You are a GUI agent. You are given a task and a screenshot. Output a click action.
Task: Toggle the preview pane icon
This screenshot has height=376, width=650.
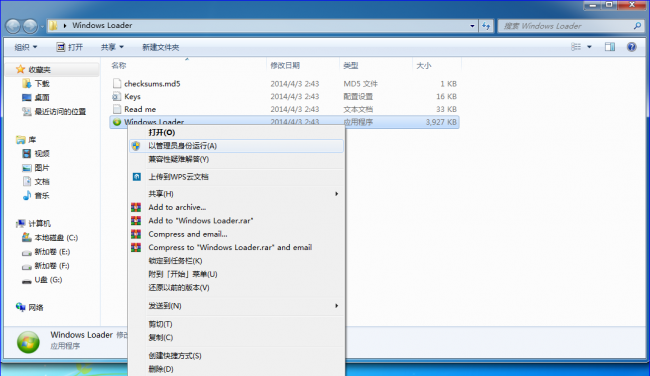610,47
